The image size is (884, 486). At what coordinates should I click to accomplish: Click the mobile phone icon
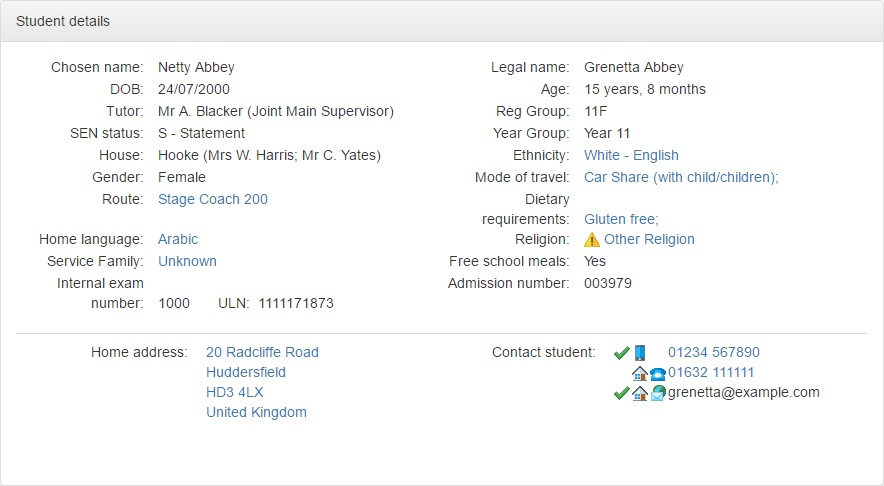point(640,353)
